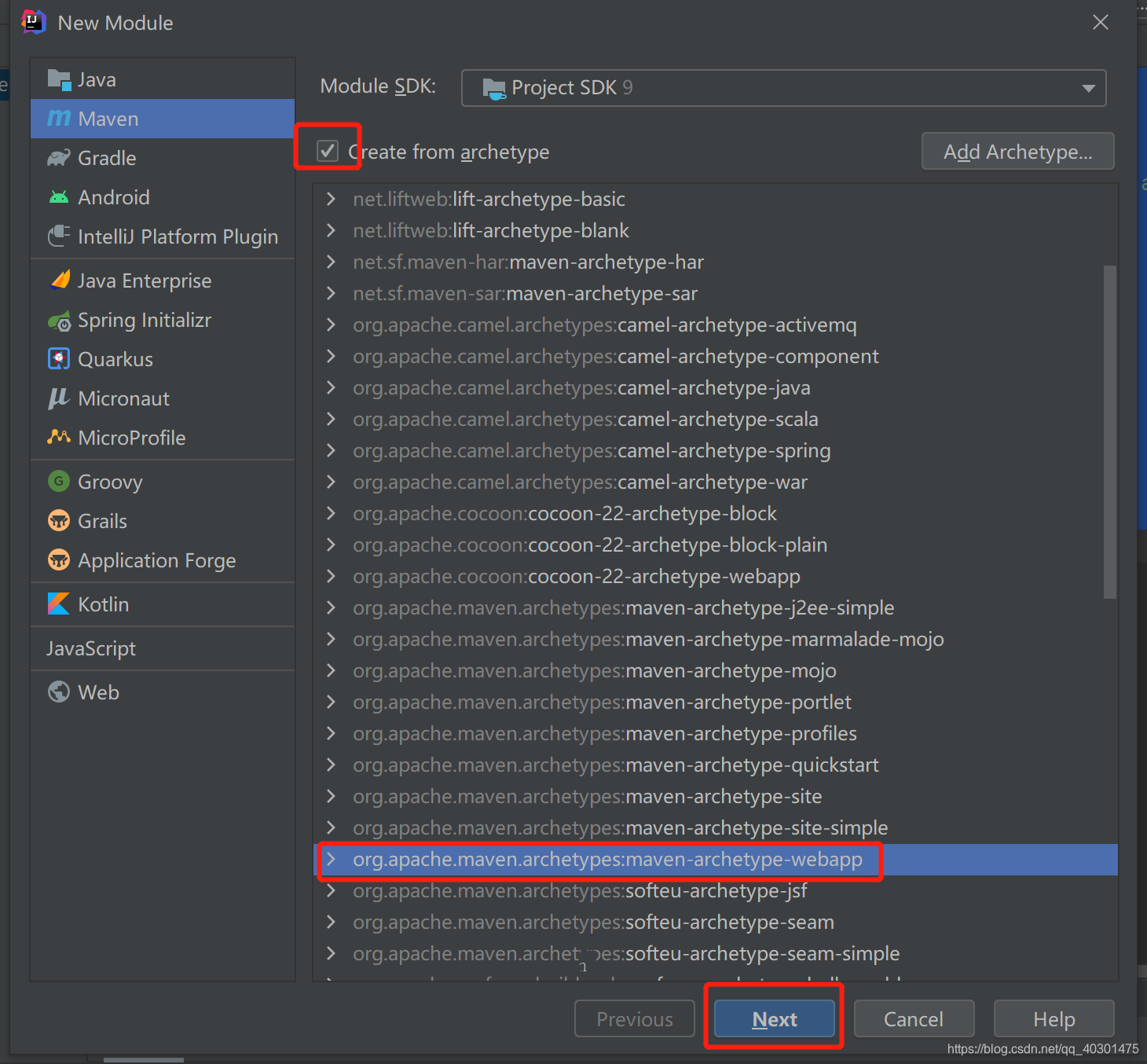The height and width of the screenshot is (1064, 1147).
Task: Select softeu-archetype-seam row
Action: 716,922
